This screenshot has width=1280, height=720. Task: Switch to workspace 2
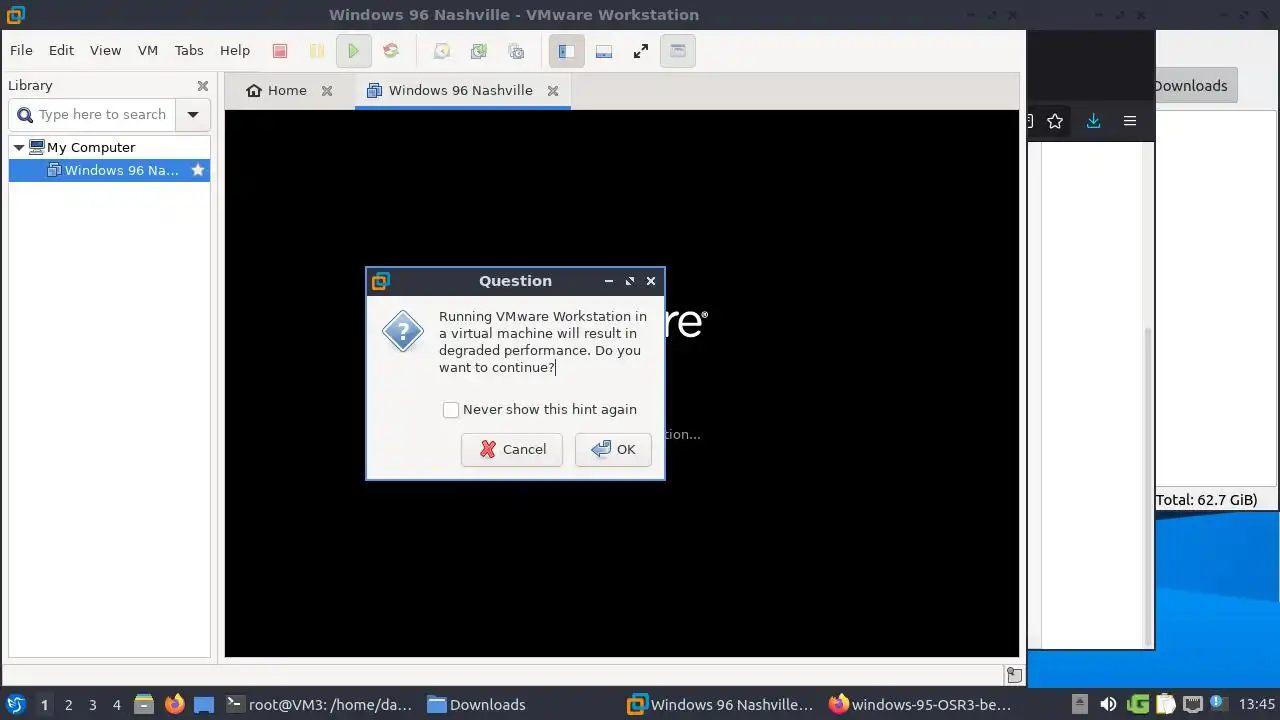68,705
